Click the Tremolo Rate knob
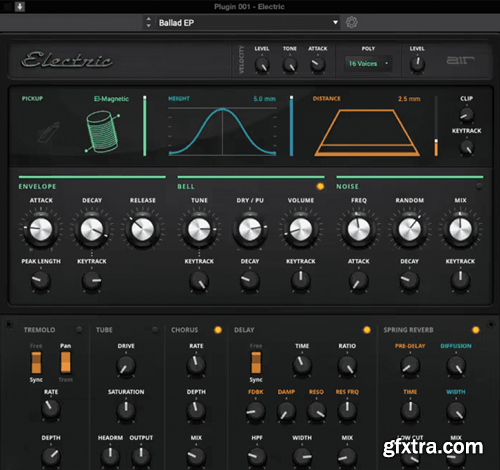The image size is (500, 470). tap(51, 409)
